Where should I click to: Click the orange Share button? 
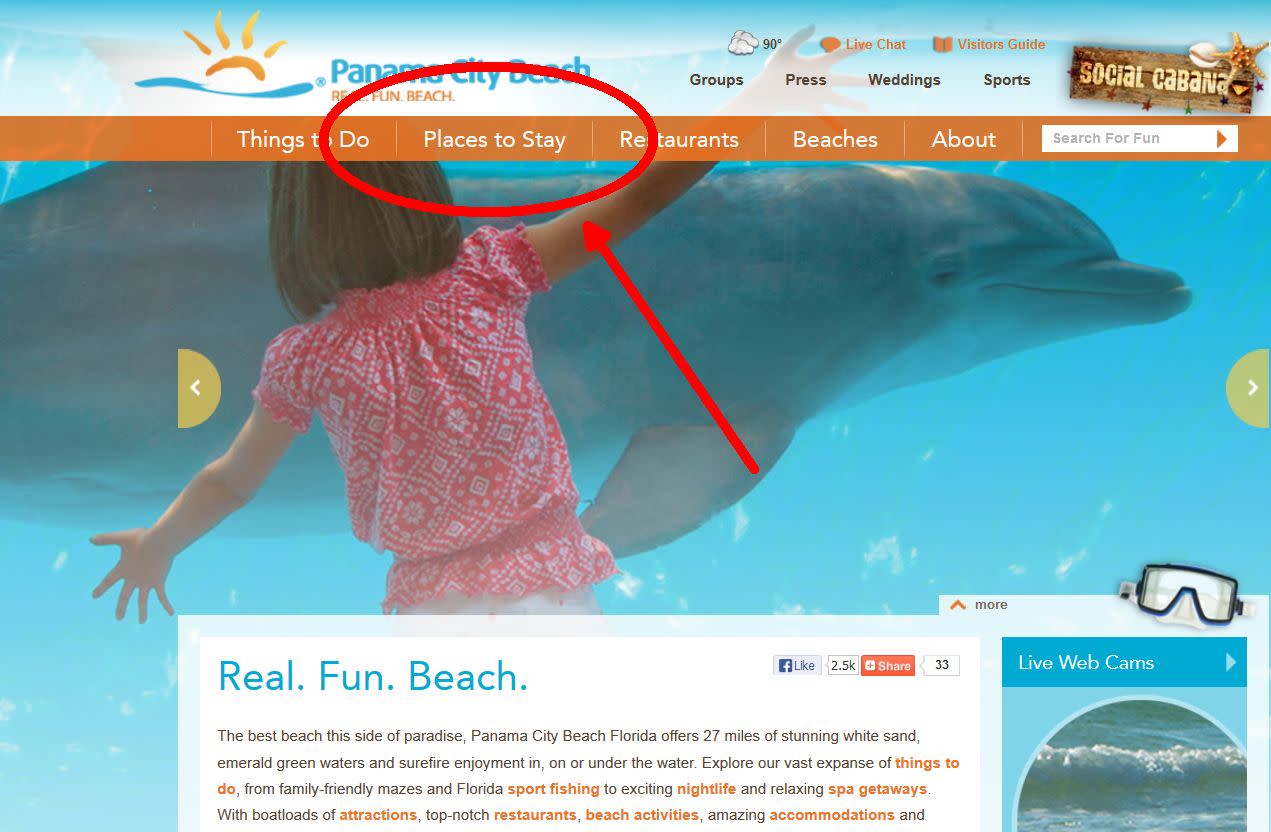(888, 665)
